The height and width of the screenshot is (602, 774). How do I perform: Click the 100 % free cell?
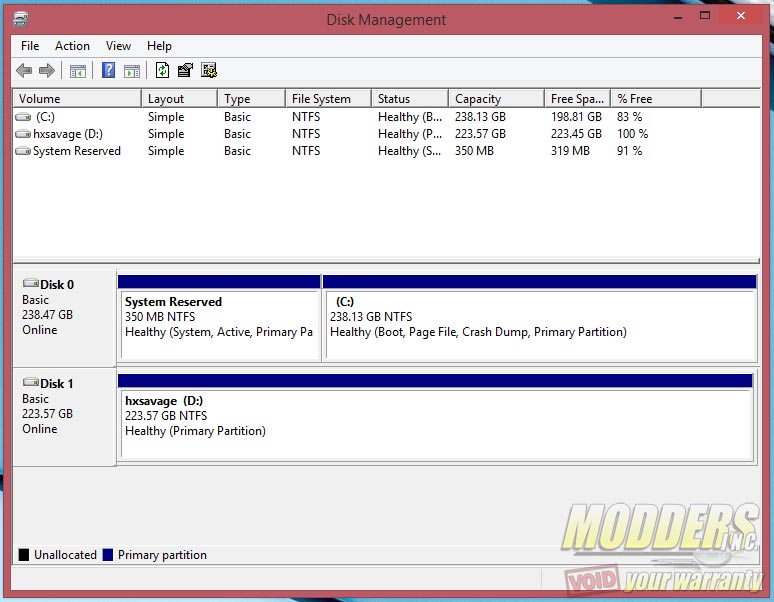point(632,134)
